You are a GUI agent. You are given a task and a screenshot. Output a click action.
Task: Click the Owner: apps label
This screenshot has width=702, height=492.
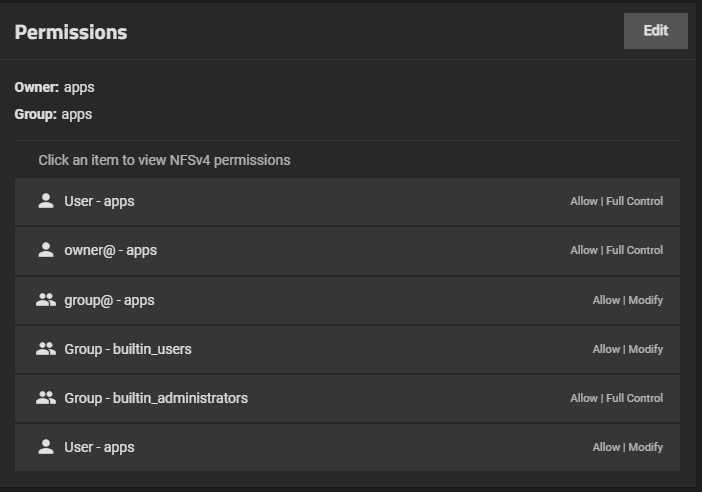(54, 87)
